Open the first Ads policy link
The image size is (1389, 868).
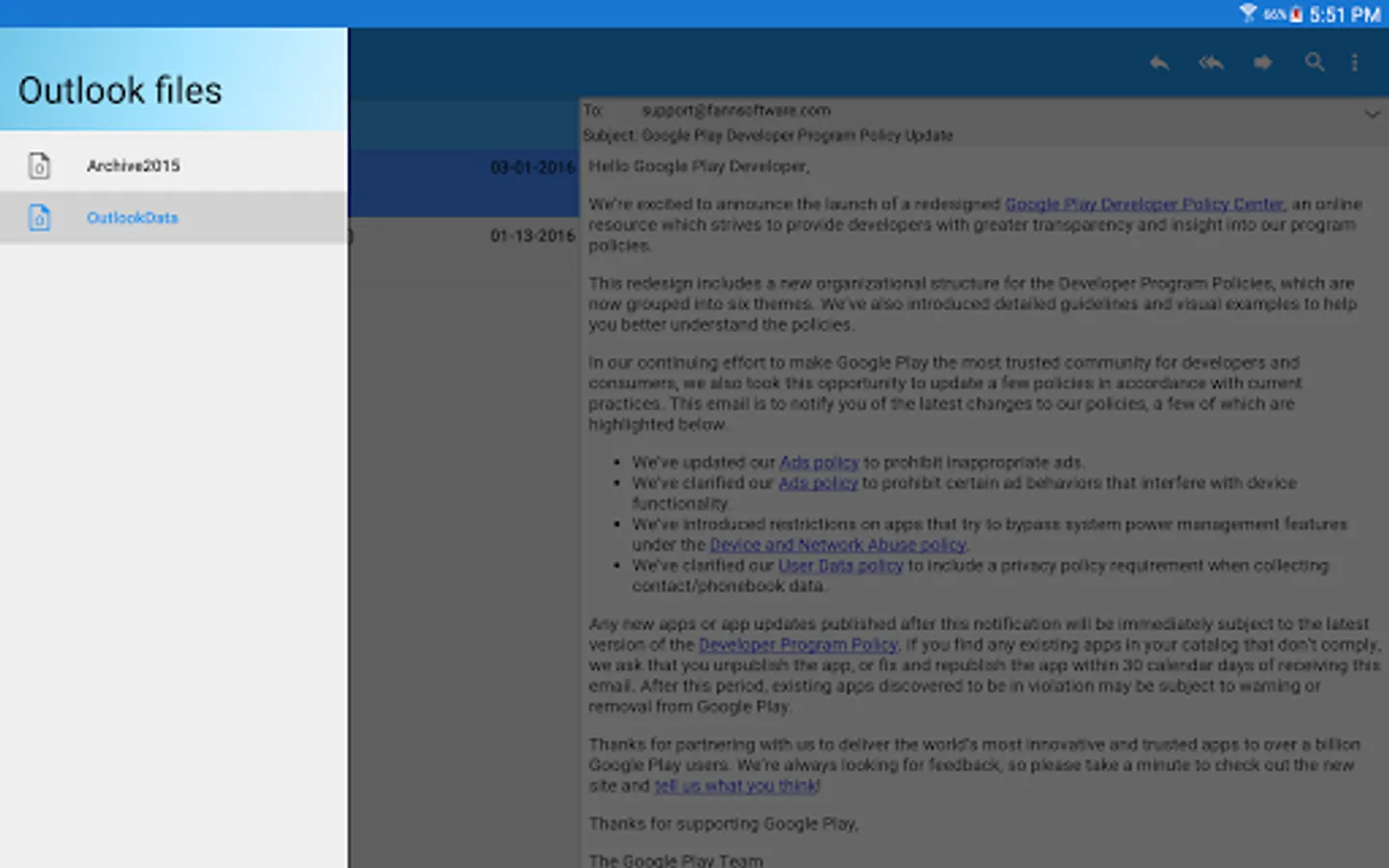(x=819, y=463)
